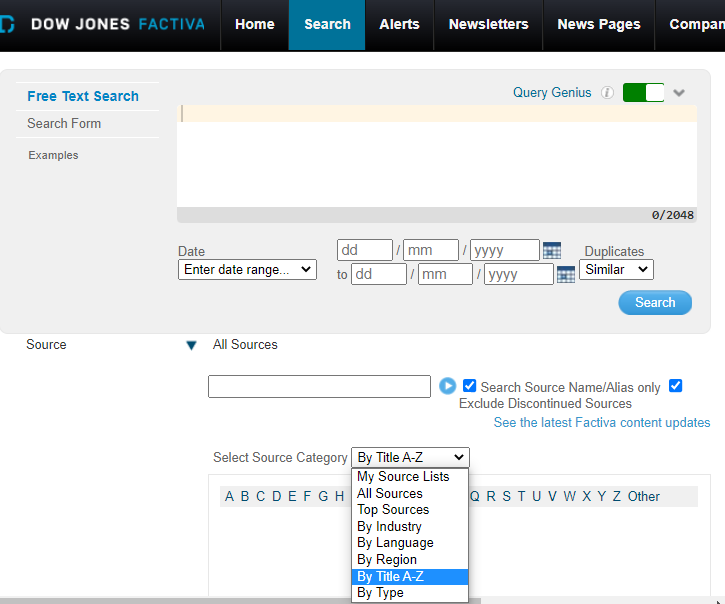Click the end date yyyy field

519,274
